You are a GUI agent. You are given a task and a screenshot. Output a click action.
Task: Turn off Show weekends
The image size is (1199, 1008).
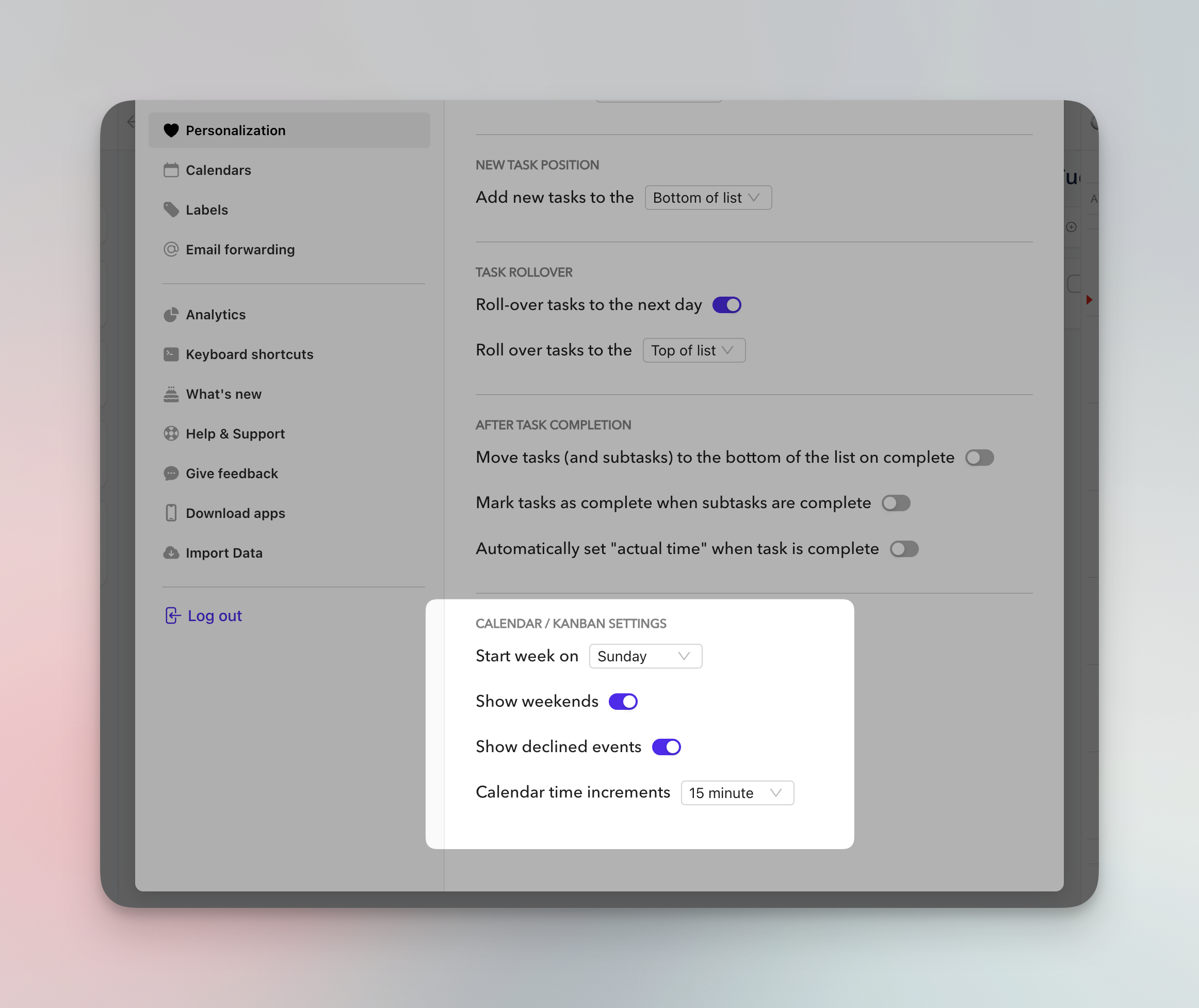(x=623, y=702)
